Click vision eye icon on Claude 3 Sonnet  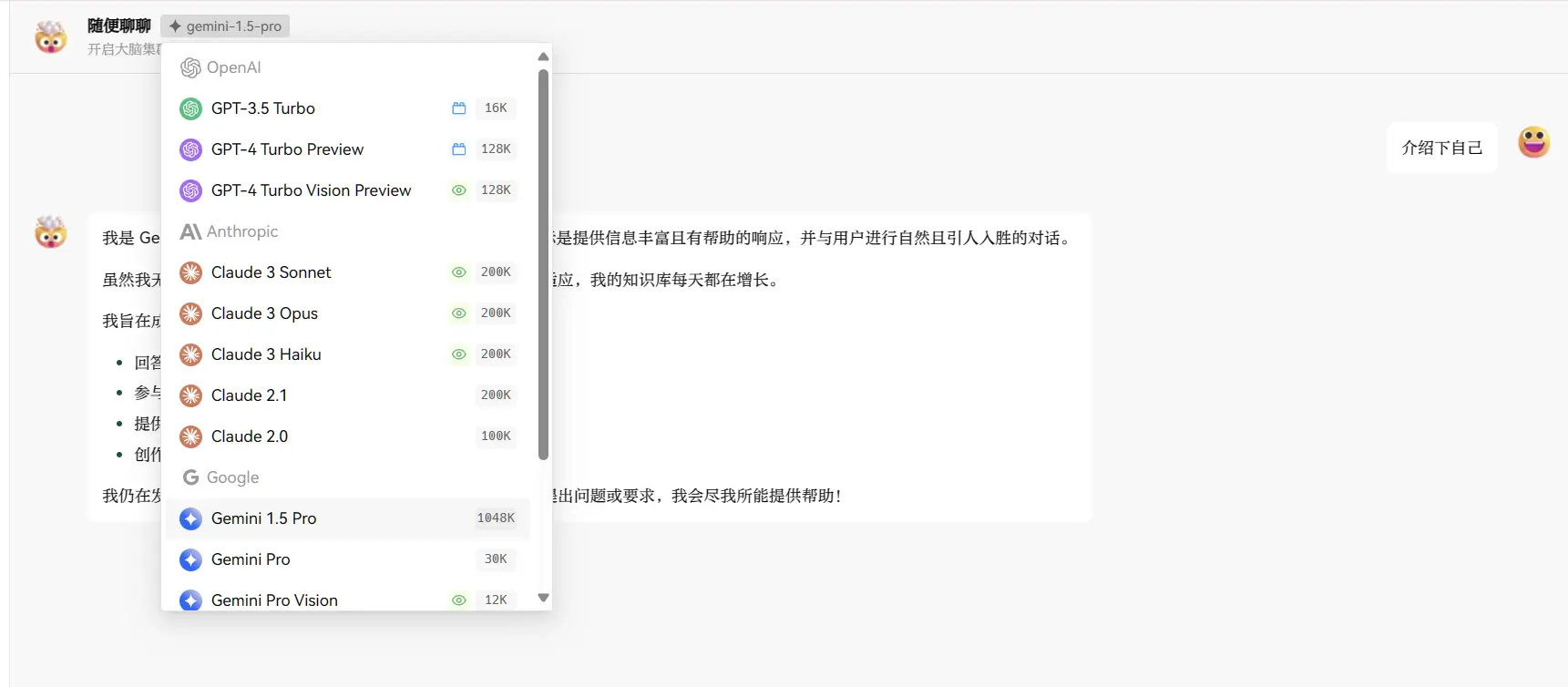point(459,272)
